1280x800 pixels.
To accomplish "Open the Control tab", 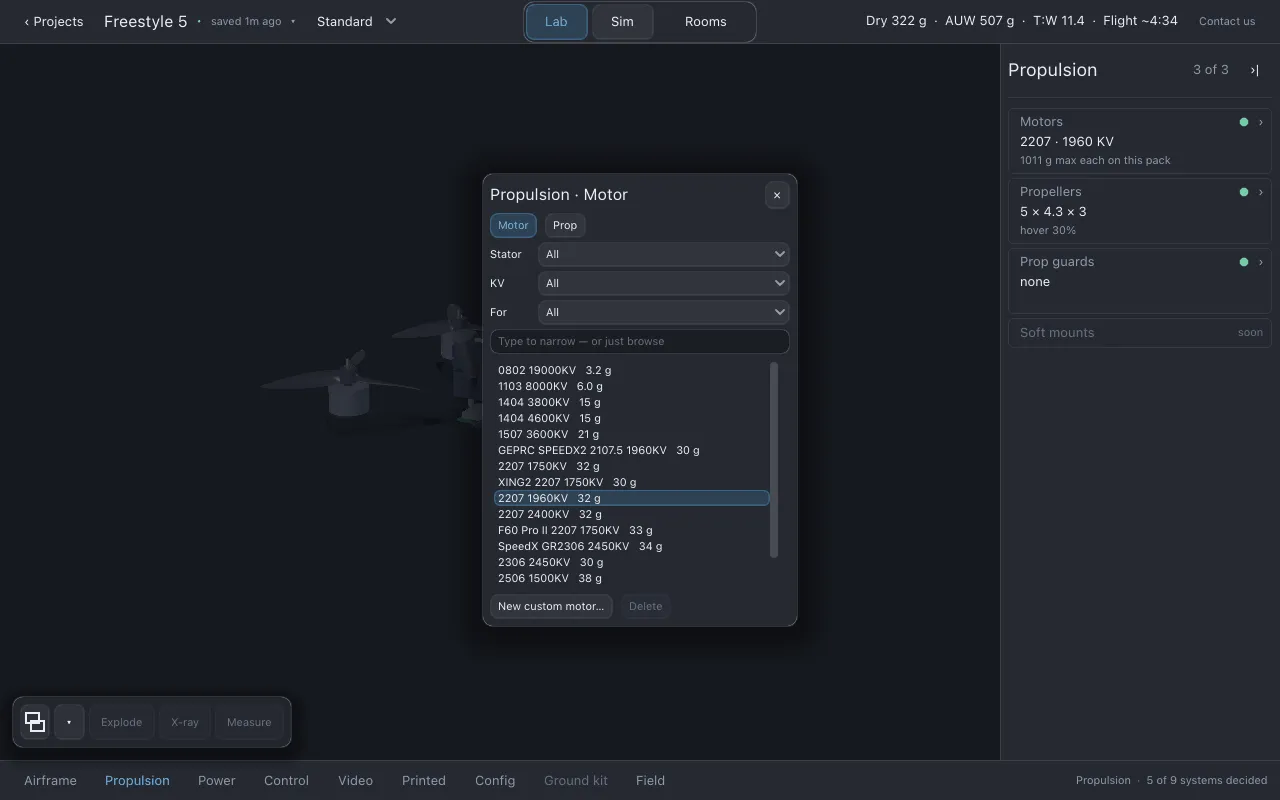I will click(x=286, y=780).
